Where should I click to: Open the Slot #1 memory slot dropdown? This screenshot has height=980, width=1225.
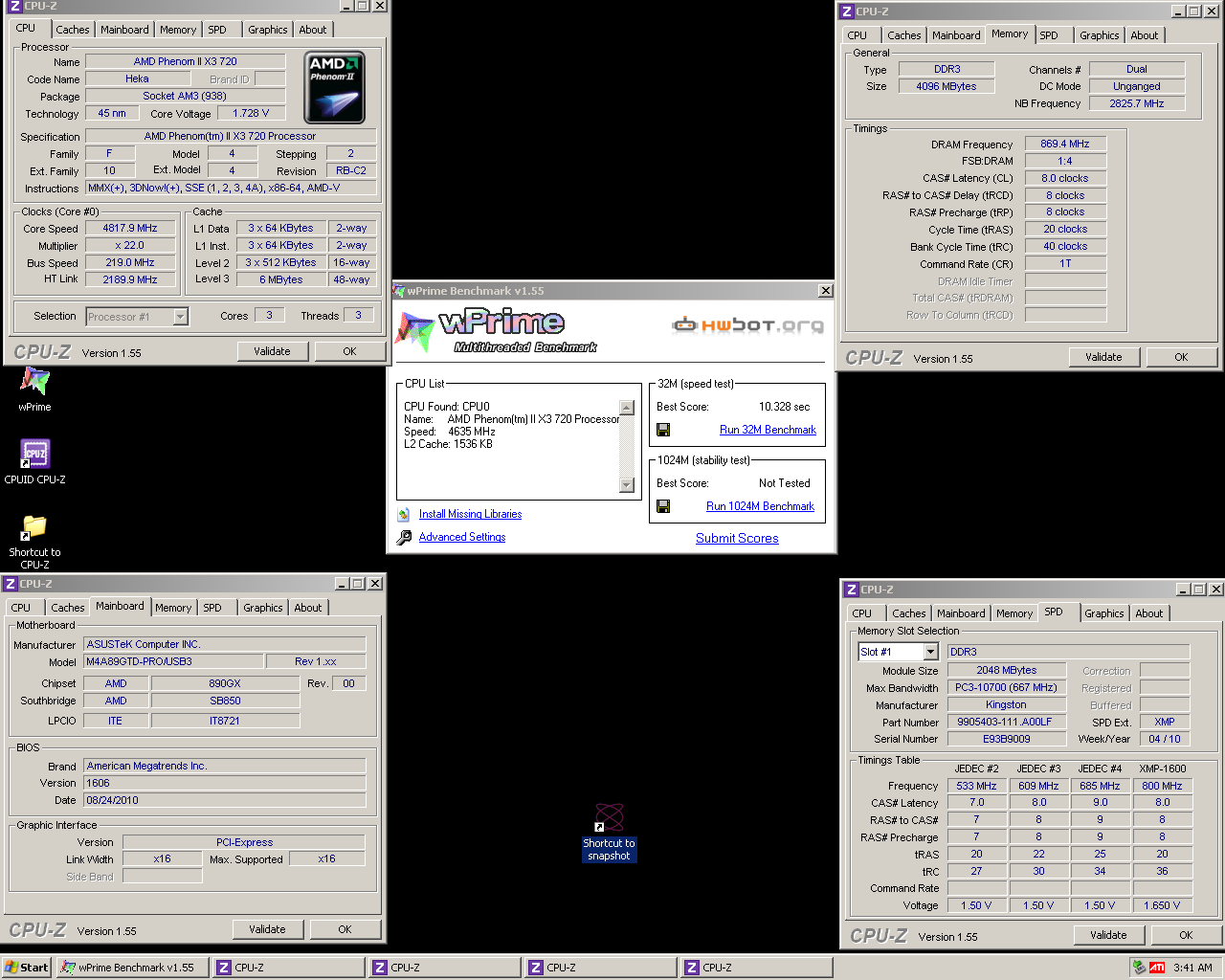pos(930,652)
